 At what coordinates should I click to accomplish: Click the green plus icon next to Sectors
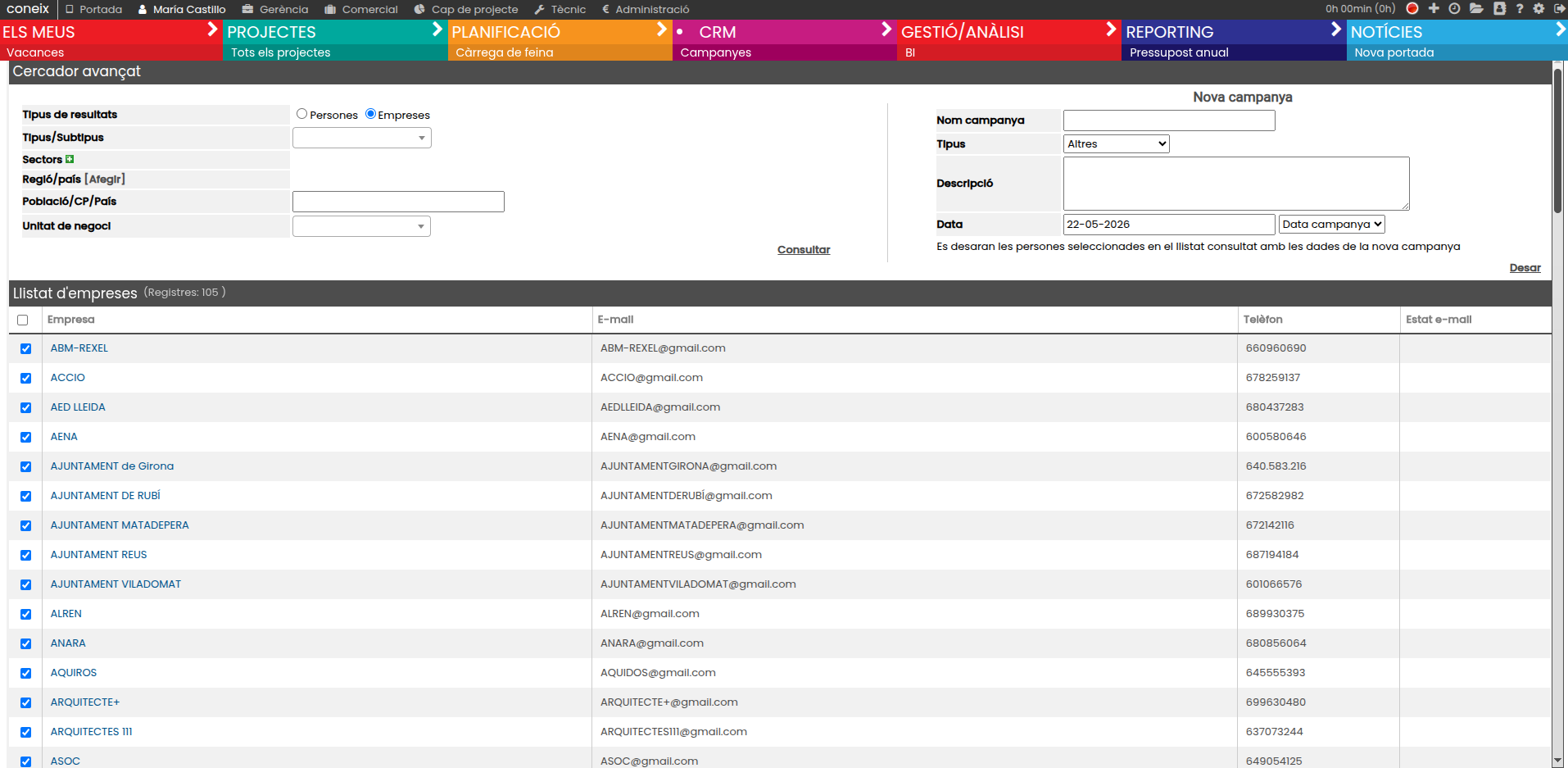coord(70,159)
